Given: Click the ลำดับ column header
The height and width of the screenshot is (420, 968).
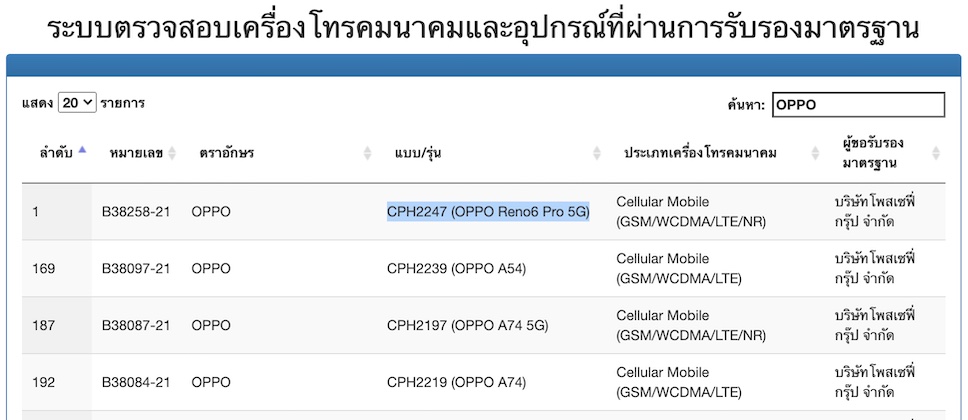Looking at the screenshot, I should tap(56, 153).
